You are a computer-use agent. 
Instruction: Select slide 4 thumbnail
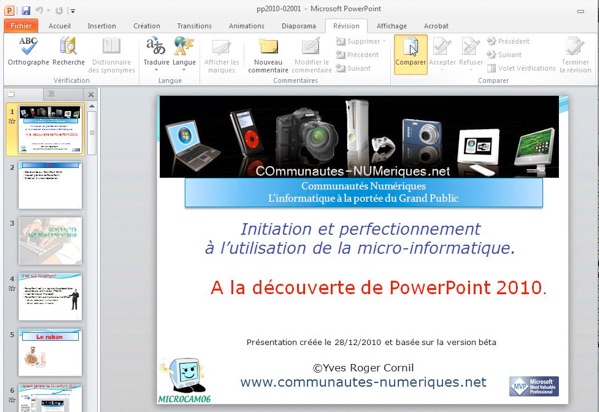(50, 297)
